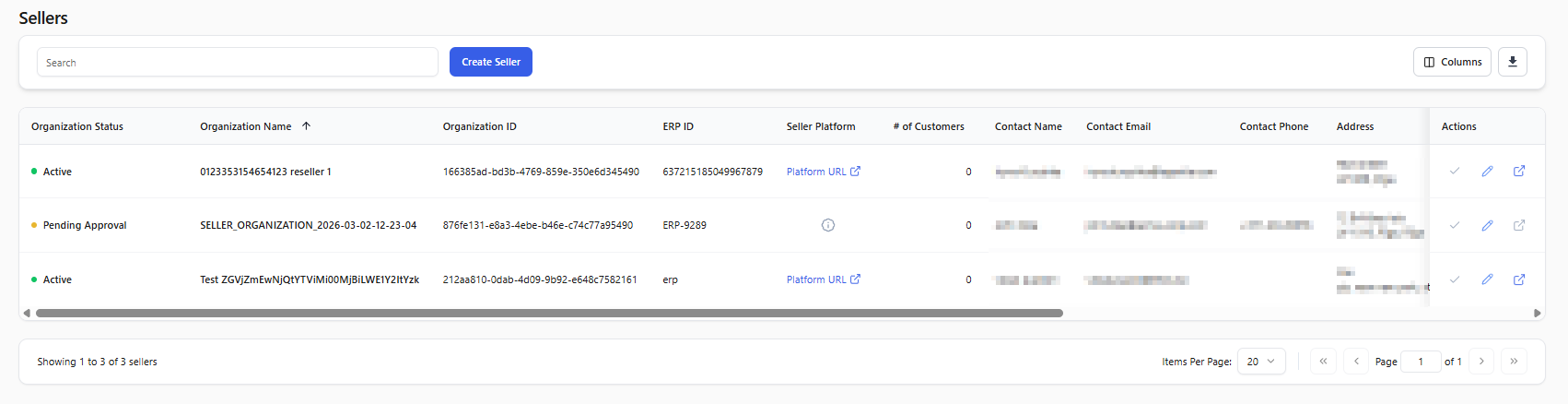Approve checkmark icon for SELLER_ORGANIZATION row
1568x404 pixels.
[1455, 225]
